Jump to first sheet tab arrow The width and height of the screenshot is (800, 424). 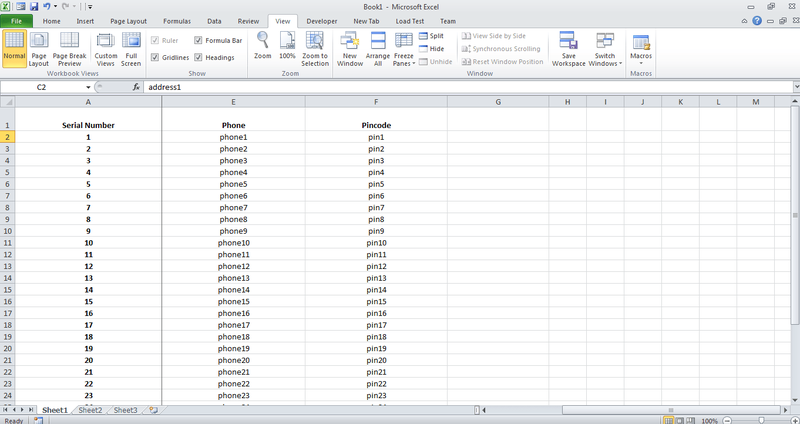click(6, 410)
